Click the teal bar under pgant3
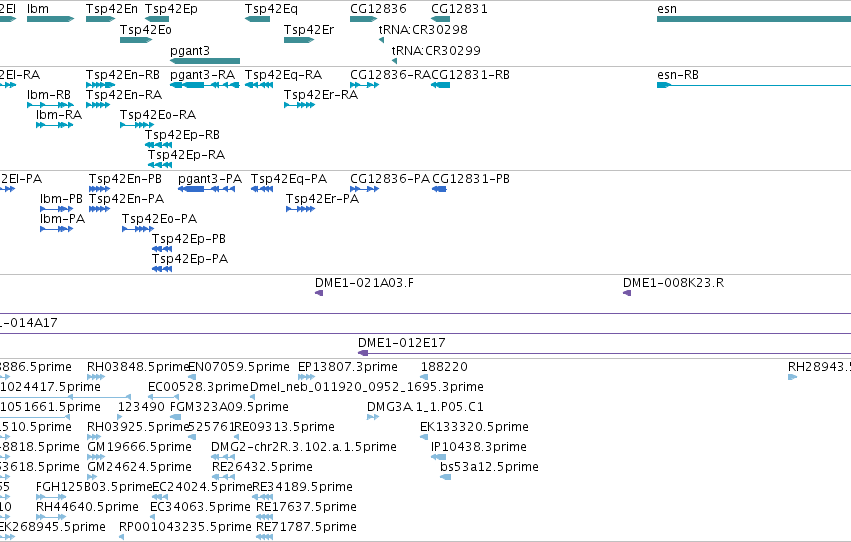 (205, 61)
